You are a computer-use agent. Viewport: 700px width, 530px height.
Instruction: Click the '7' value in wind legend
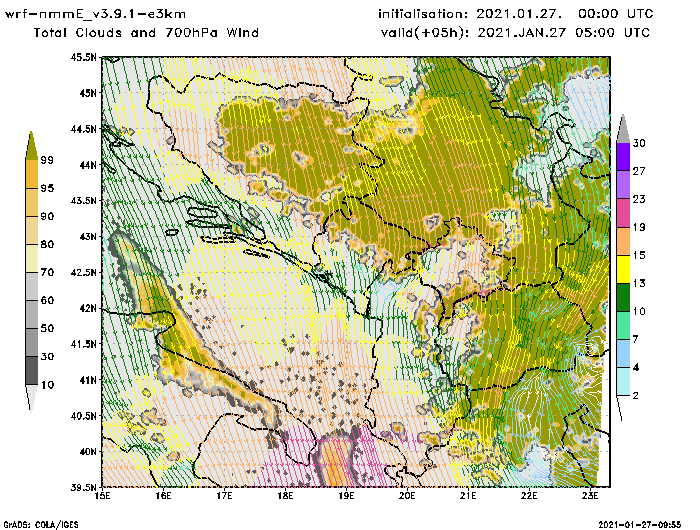pos(635,340)
